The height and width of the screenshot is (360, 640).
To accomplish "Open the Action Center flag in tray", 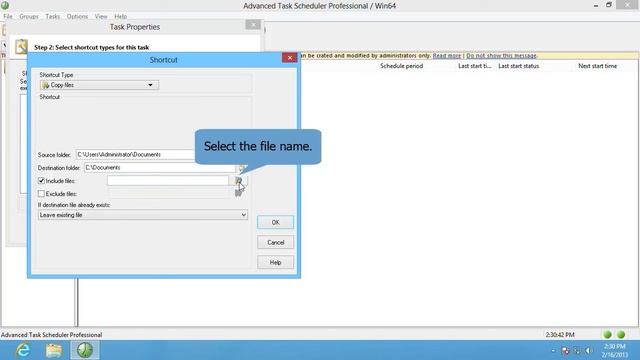I will (x=565, y=351).
